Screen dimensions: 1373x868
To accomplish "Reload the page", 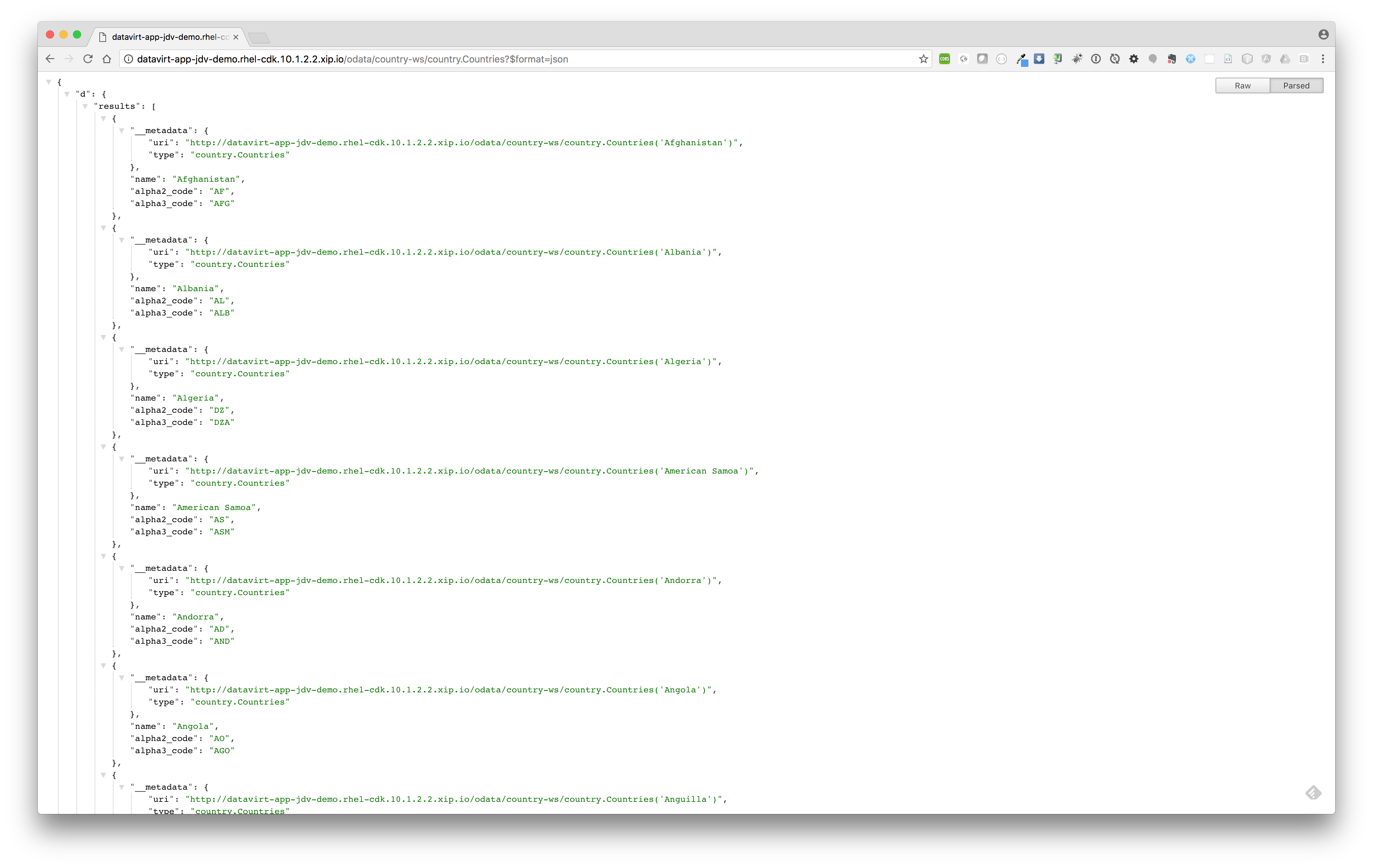I will pyautogui.click(x=88, y=59).
